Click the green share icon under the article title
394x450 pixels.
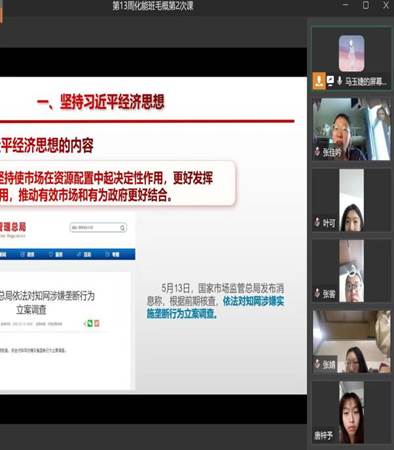point(90,323)
